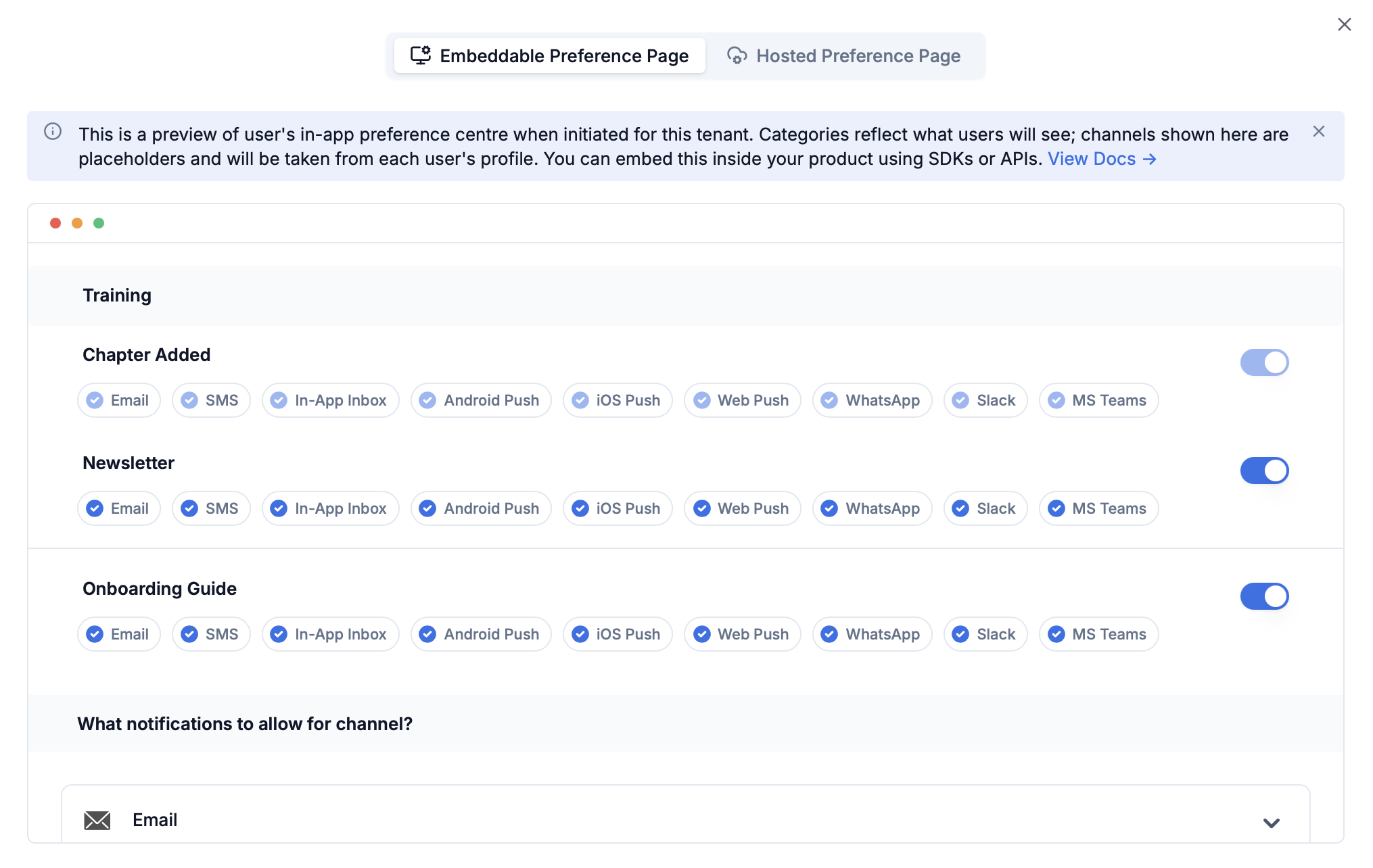Click the monitor icon on Embeddable tab
The height and width of the screenshot is (868, 1373).
[421, 55]
